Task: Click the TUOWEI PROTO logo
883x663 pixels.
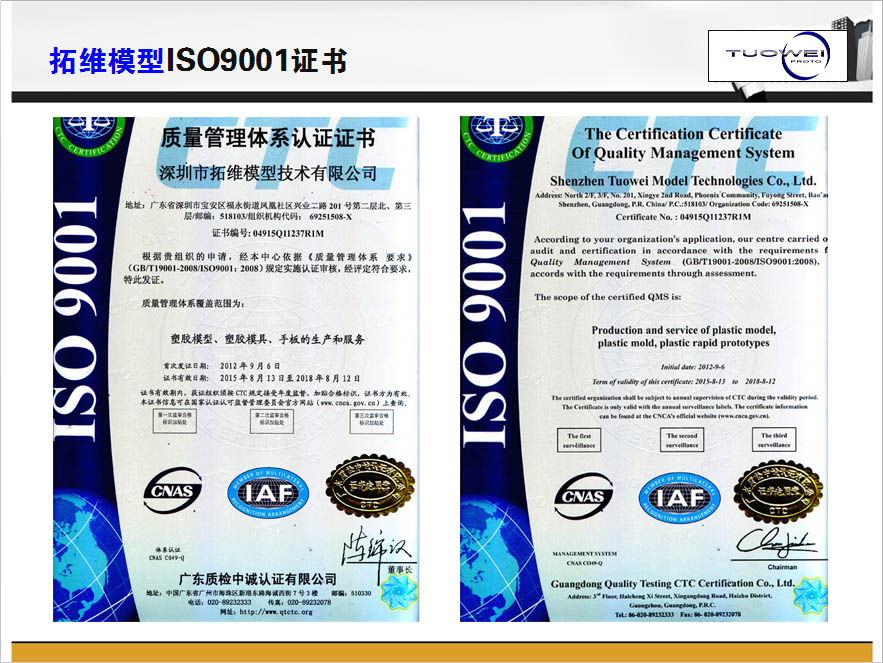Action: click(778, 55)
